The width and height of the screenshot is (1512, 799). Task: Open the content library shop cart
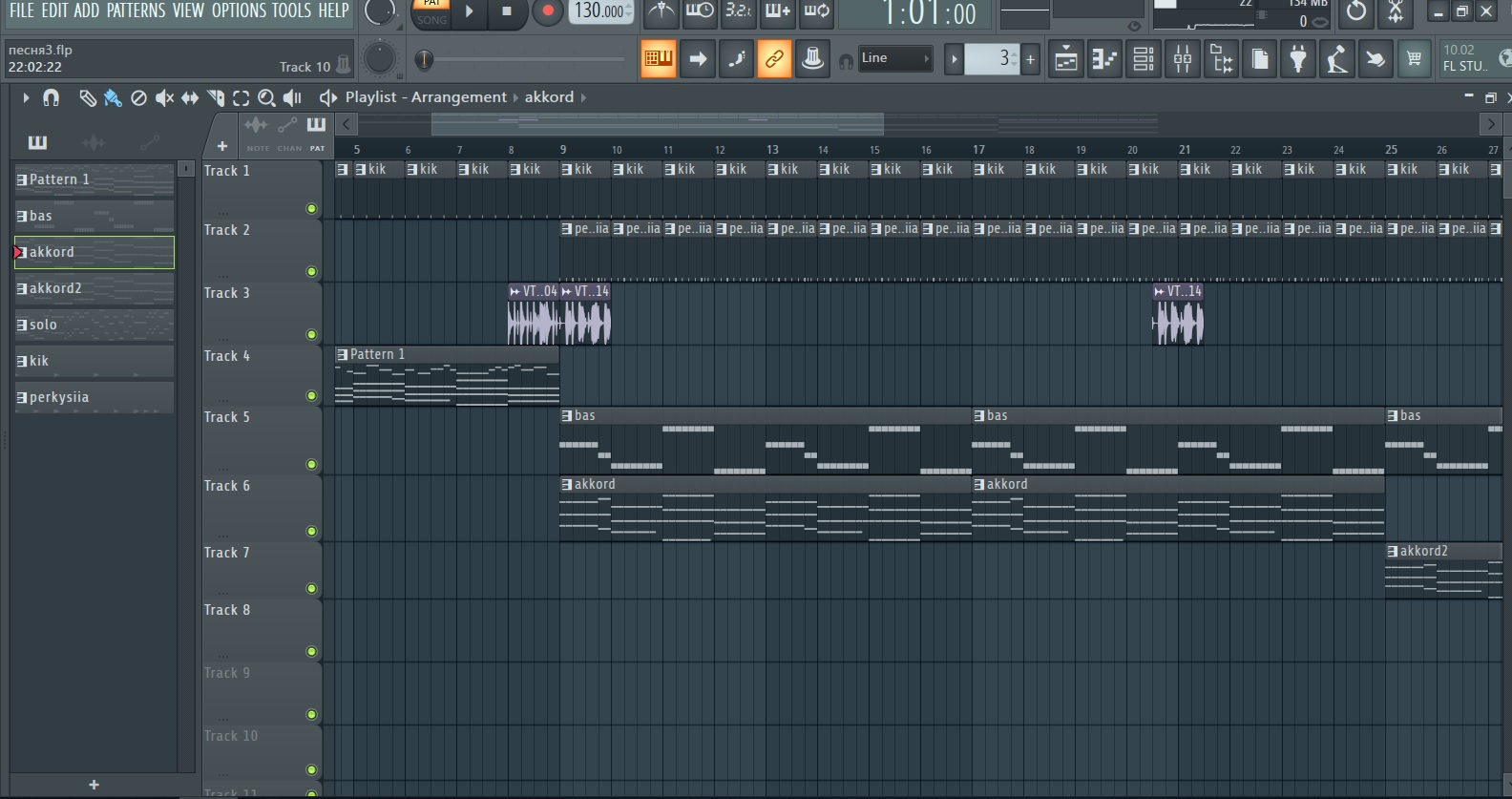[1414, 59]
